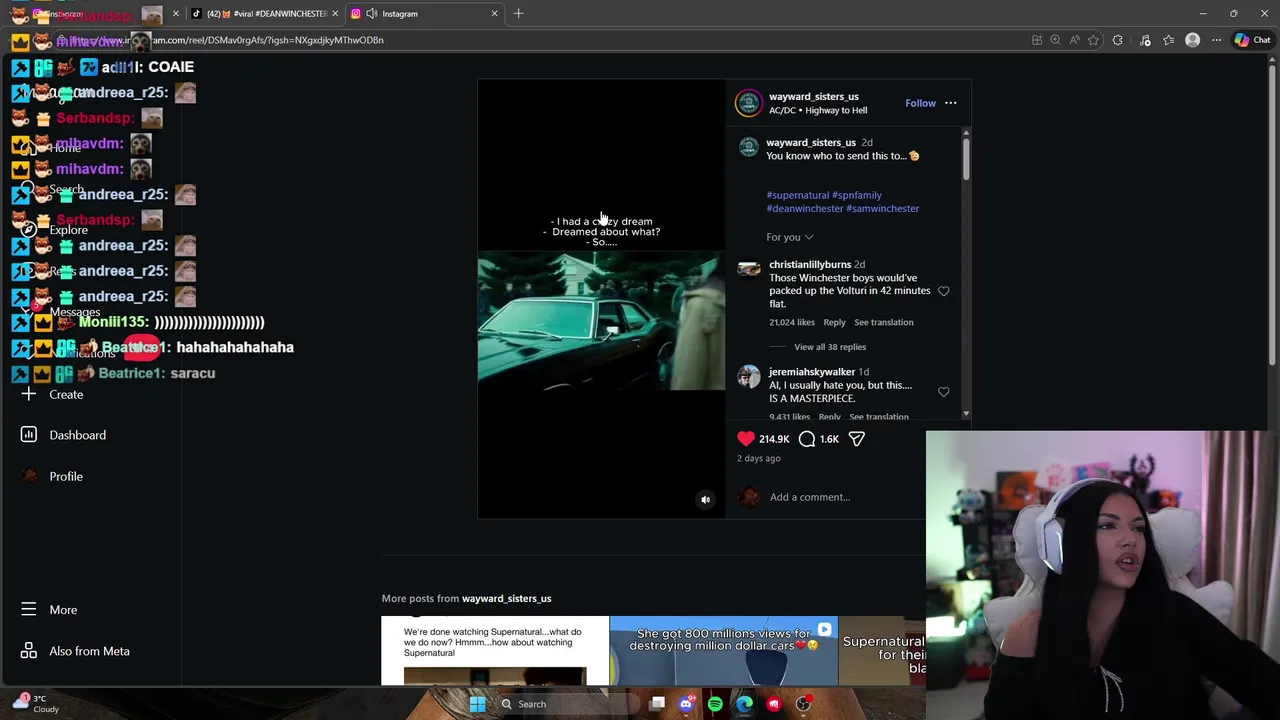Image resolution: width=1280 pixels, height=720 pixels.
Task: Share the reel using the paper-plane icon
Action: pyautogui.click(x=857, y=439)
